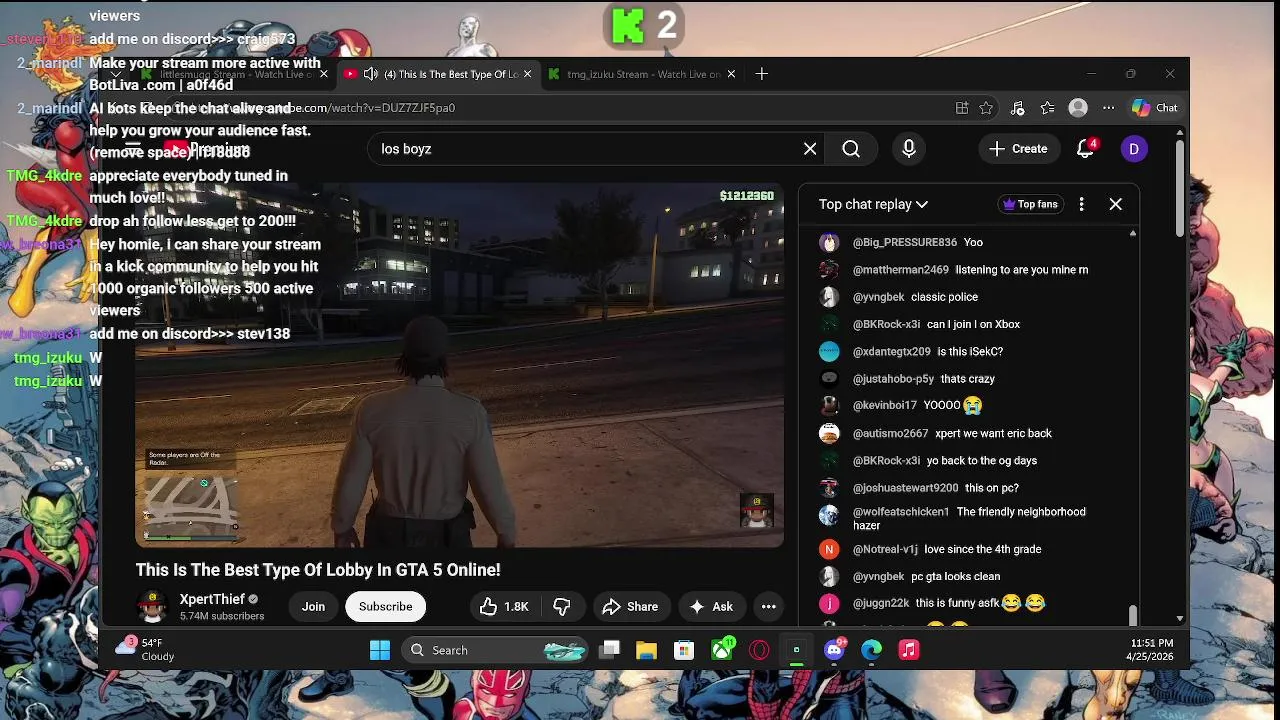Viewport: 1280px width, 720px height.
Task: Open File Explorer from the taskbar
Action: 646,650
